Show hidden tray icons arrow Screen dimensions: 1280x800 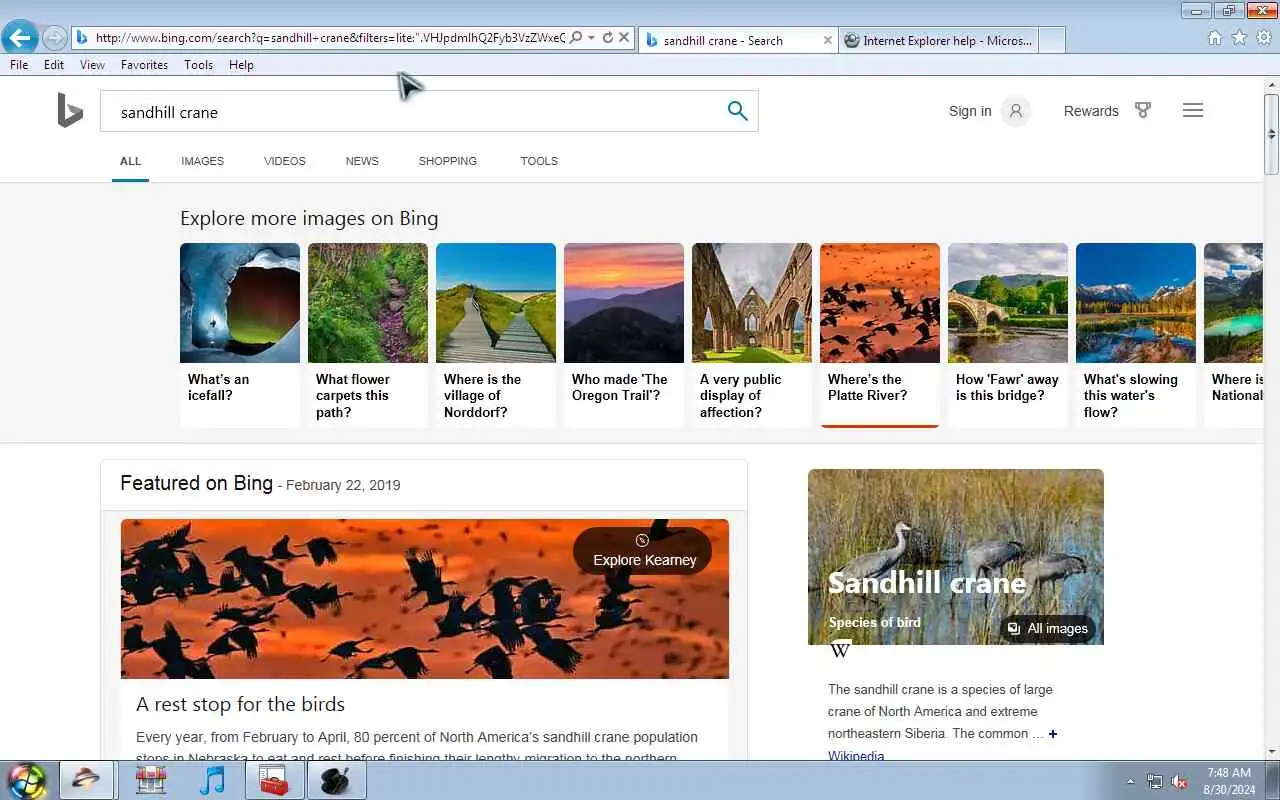point(1130,781)
